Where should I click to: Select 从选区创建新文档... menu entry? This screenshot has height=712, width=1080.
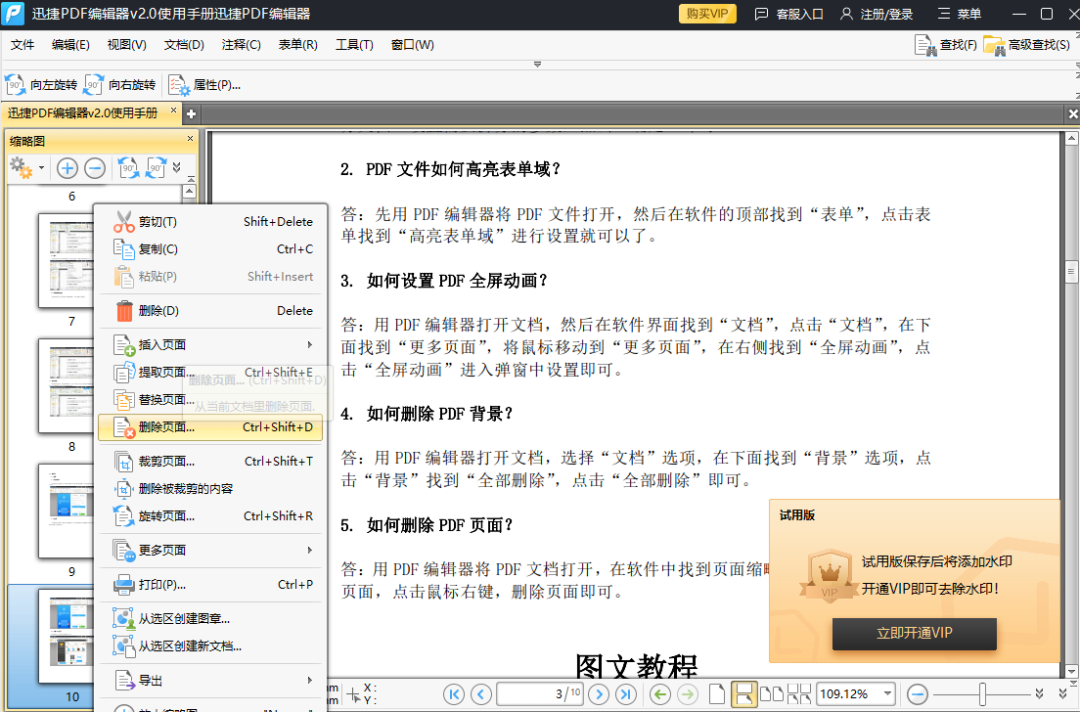click(x=211, y=646)
